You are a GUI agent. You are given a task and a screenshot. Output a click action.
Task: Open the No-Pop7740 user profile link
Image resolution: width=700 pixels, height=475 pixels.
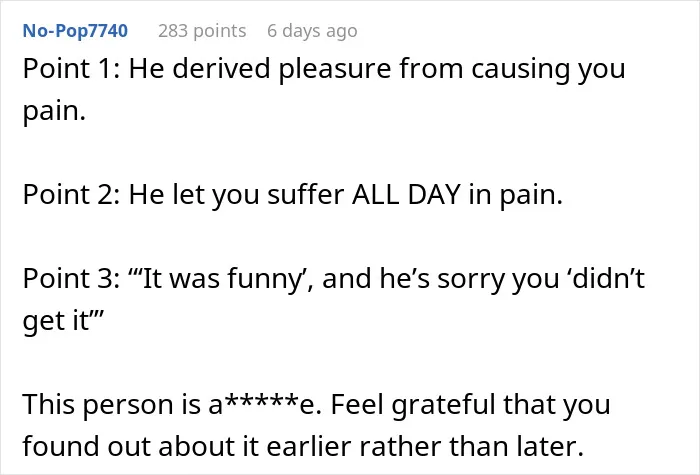(75, 31)
